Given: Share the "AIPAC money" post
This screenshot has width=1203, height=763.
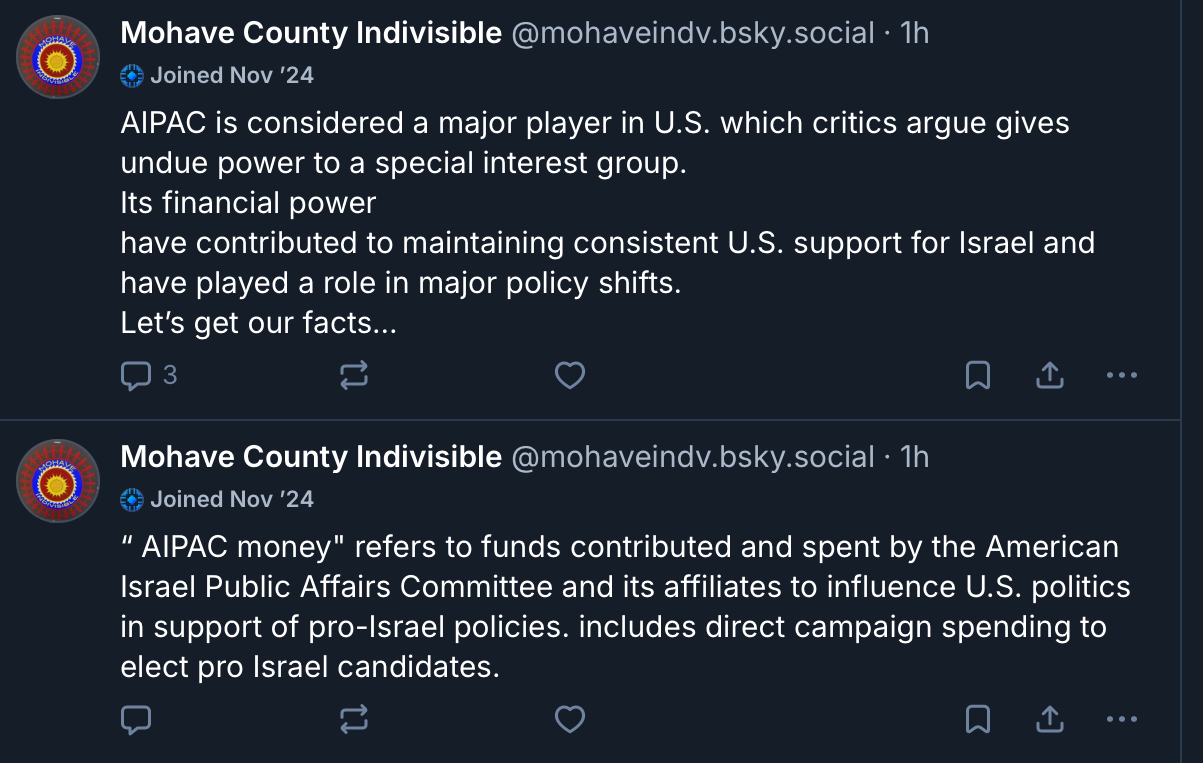Looking at the screenshot, I should [x=1049, y=719].
